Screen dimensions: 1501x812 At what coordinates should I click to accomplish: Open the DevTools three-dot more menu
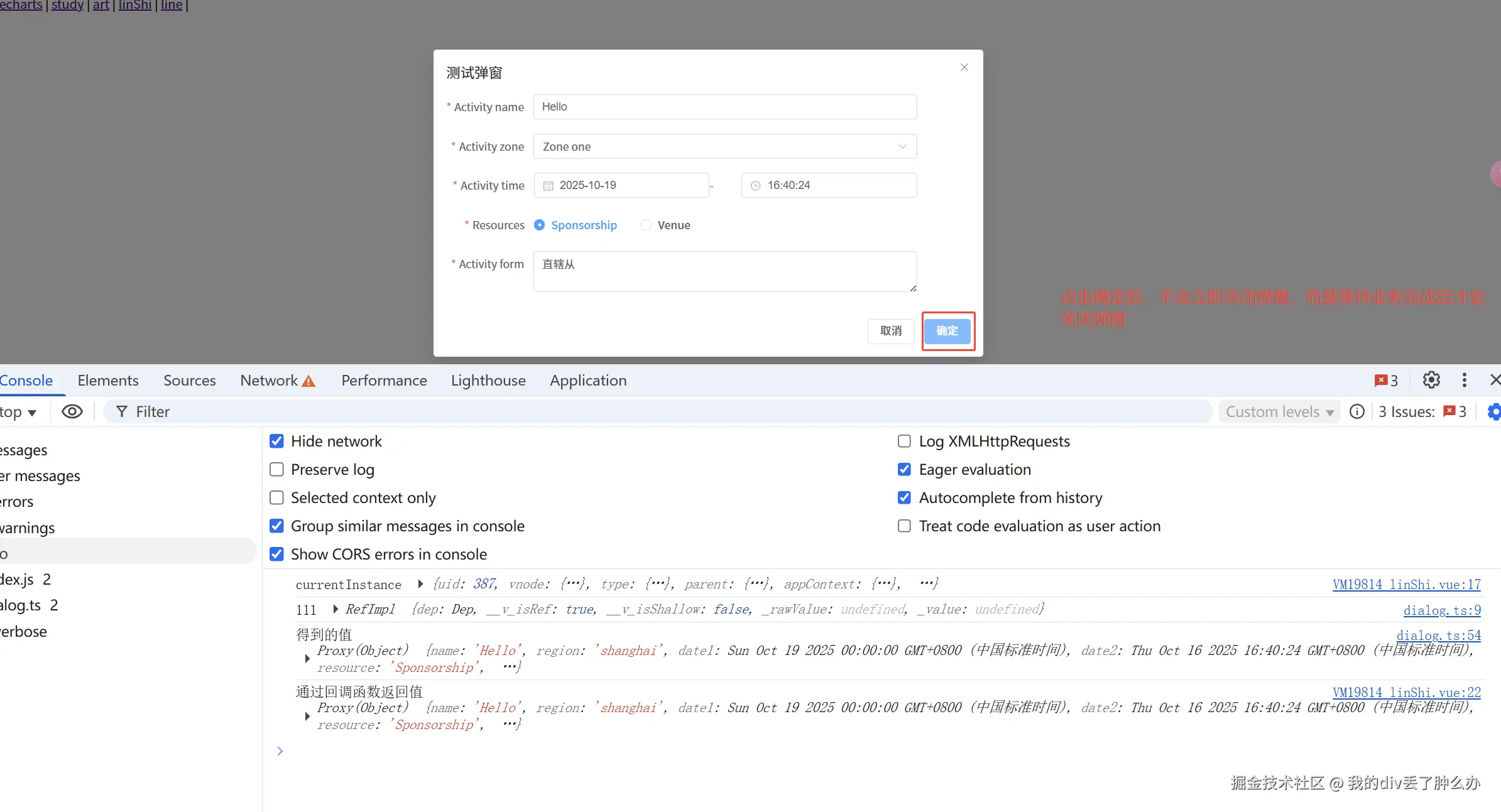pos(1464,380)
